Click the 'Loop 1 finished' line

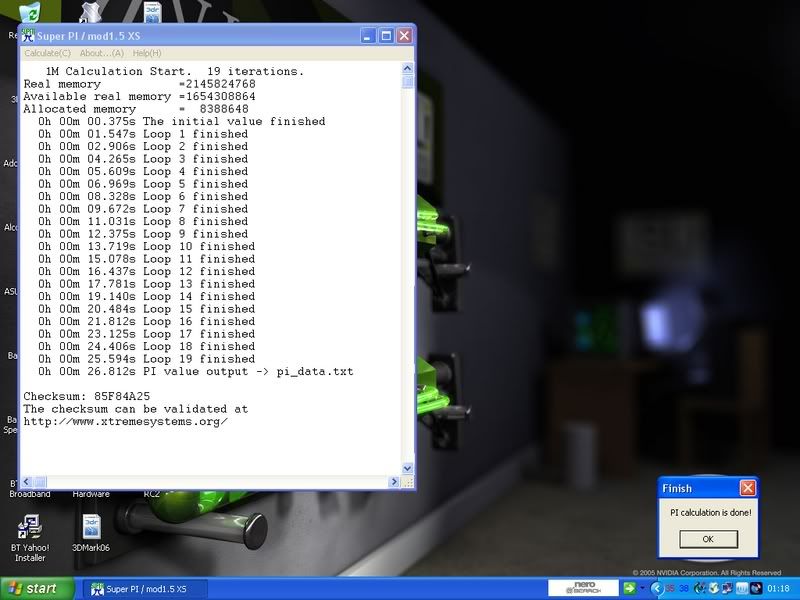point(143,134)
